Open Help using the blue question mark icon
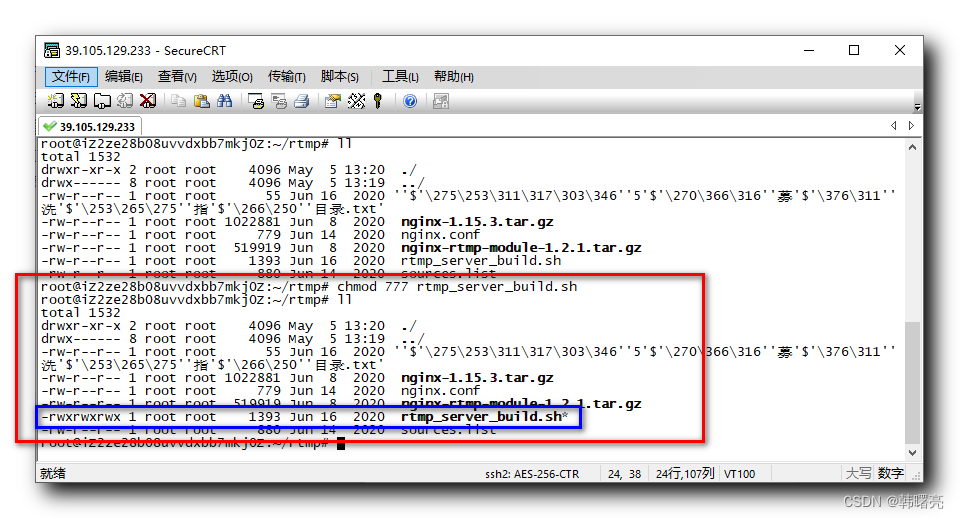 click(x=410, y=101)
